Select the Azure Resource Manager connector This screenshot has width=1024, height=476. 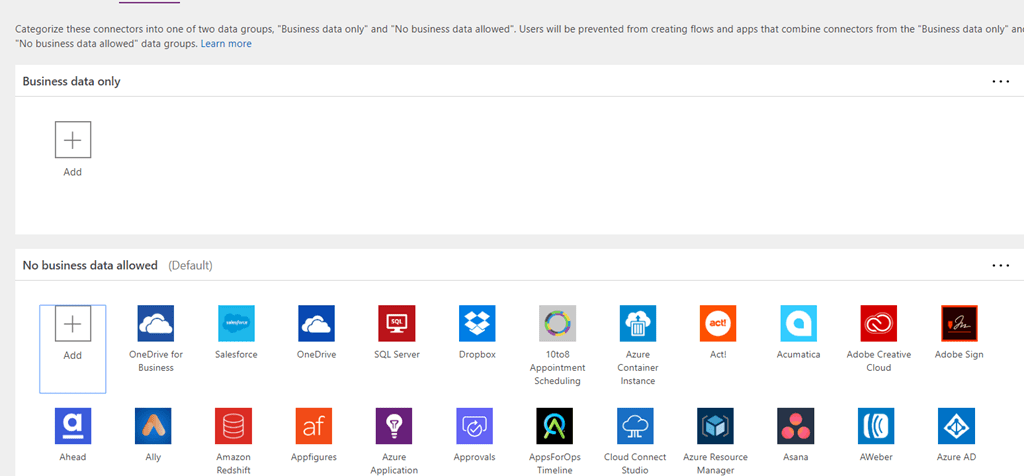click(x=715, y=426)
